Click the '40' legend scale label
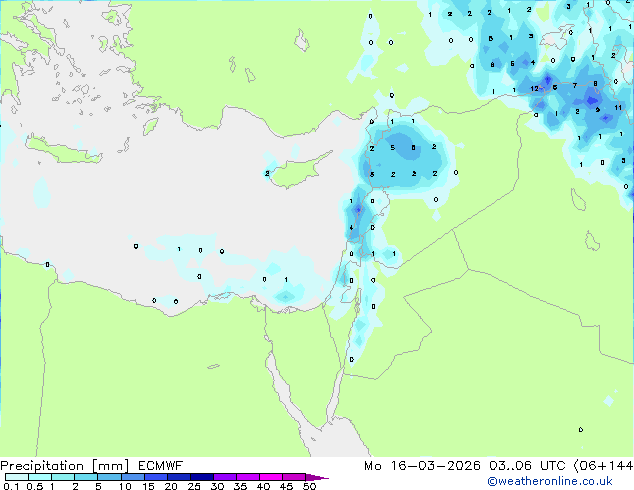The height and width of the screenshot is (490, 634). (264, 486)
